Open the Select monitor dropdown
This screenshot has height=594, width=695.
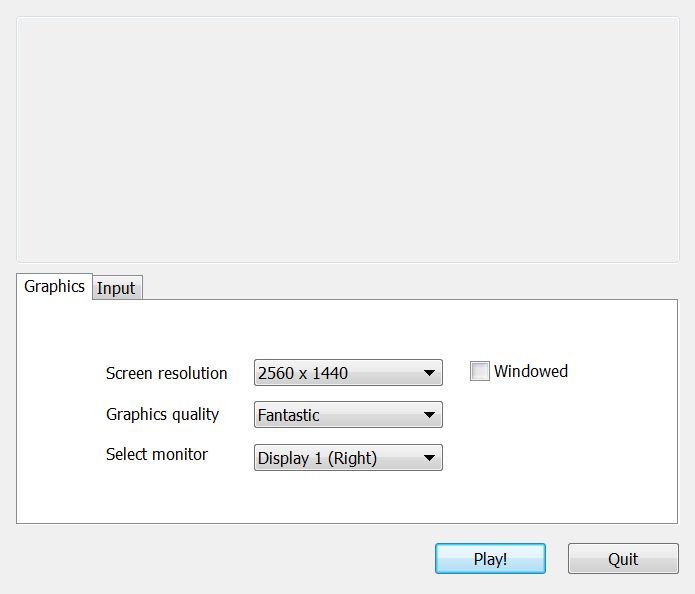[x=347, y=458]
